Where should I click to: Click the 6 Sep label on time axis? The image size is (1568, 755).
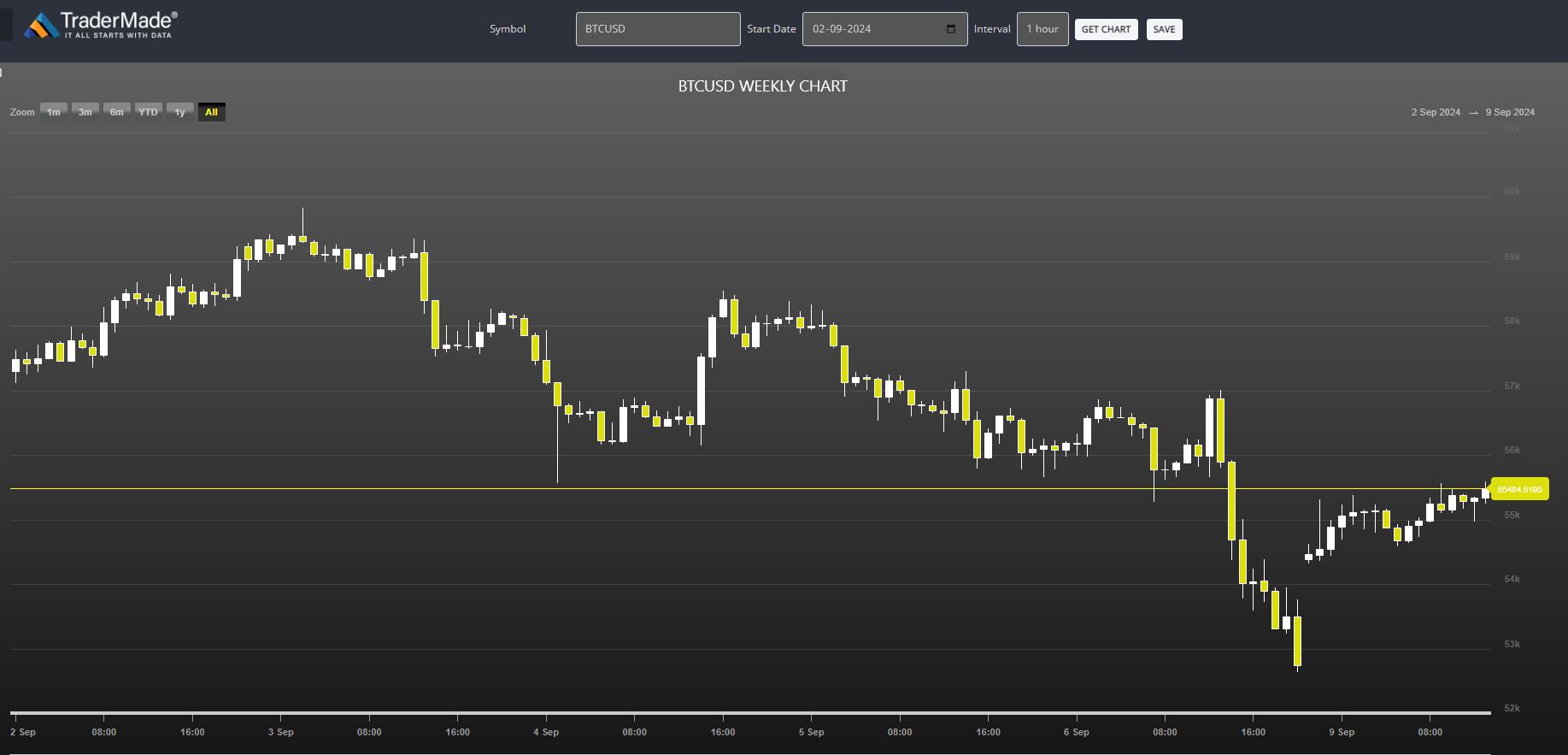click(x=1077, y=732)
